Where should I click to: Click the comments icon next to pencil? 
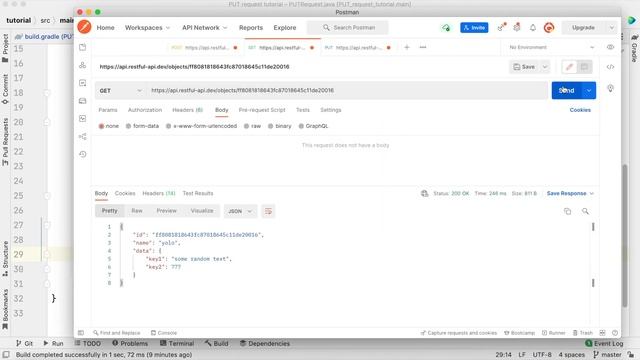[x=584, y=67]
